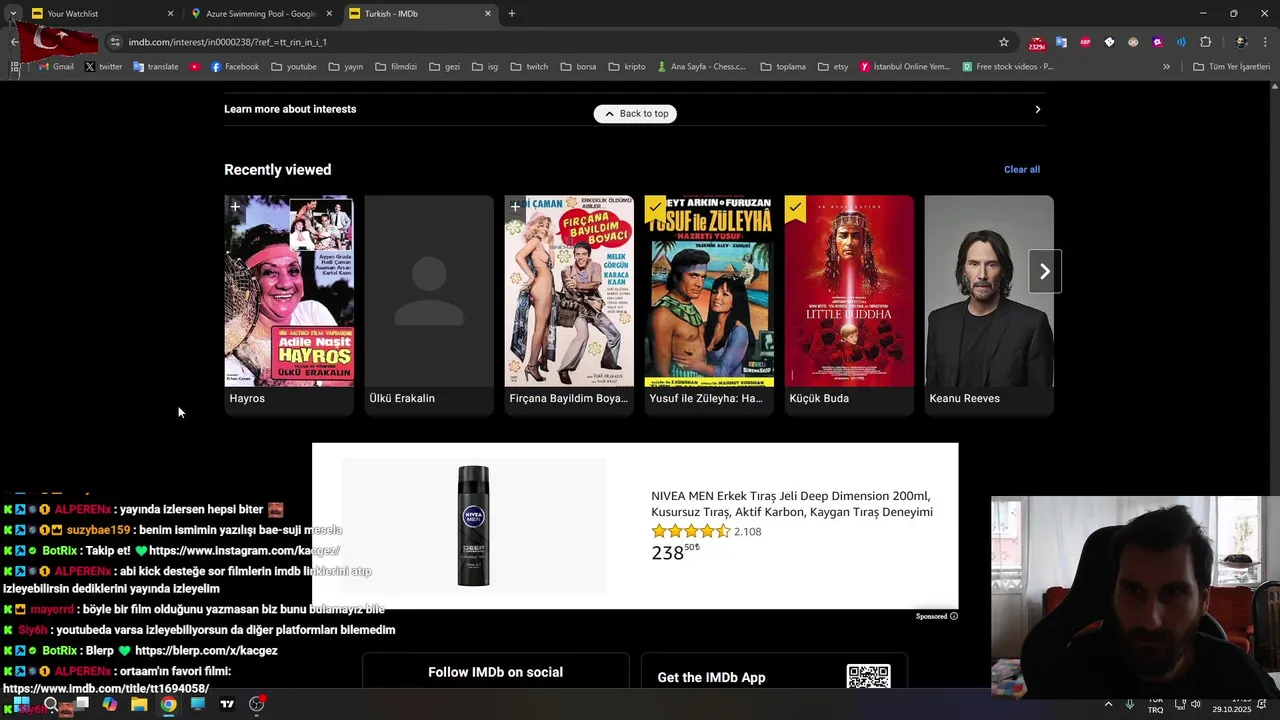Viewport: 1280px width, 720px height.
Task: Expand the kripto bookmark folder
Action: (626, 67)
